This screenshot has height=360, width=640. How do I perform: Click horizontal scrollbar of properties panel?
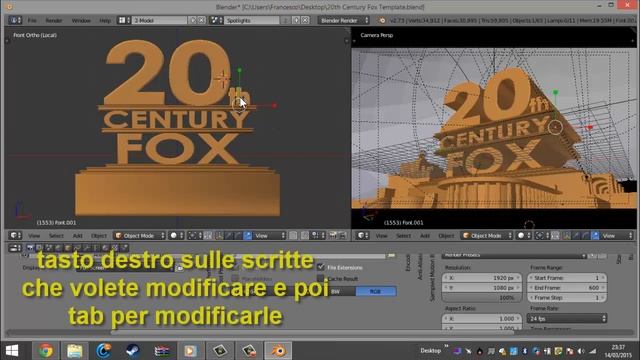(x=312, y=332)
